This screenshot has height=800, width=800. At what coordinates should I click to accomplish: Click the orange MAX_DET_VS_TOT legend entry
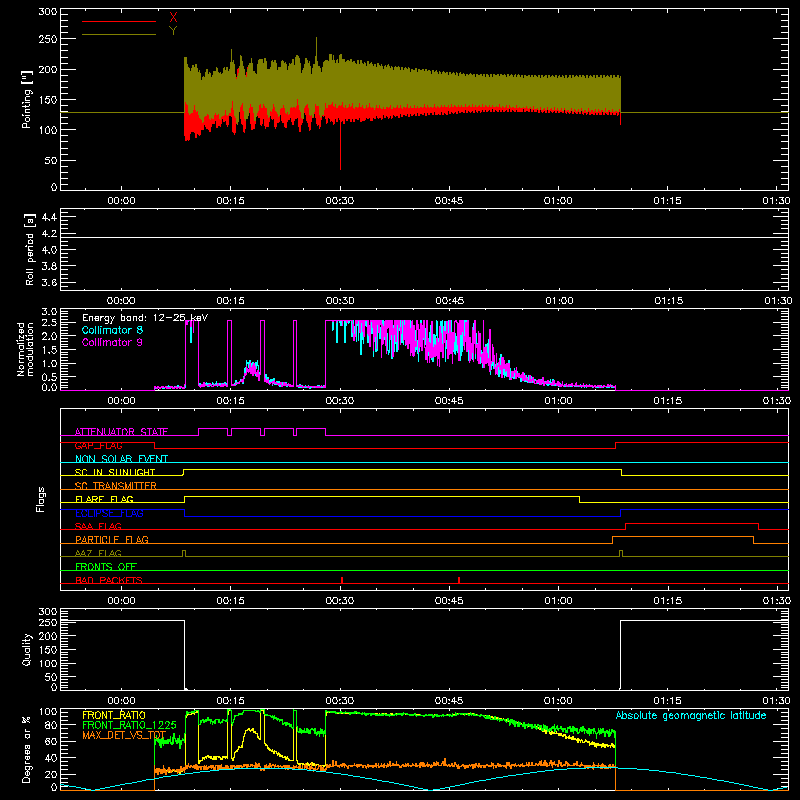coord(124,735)
